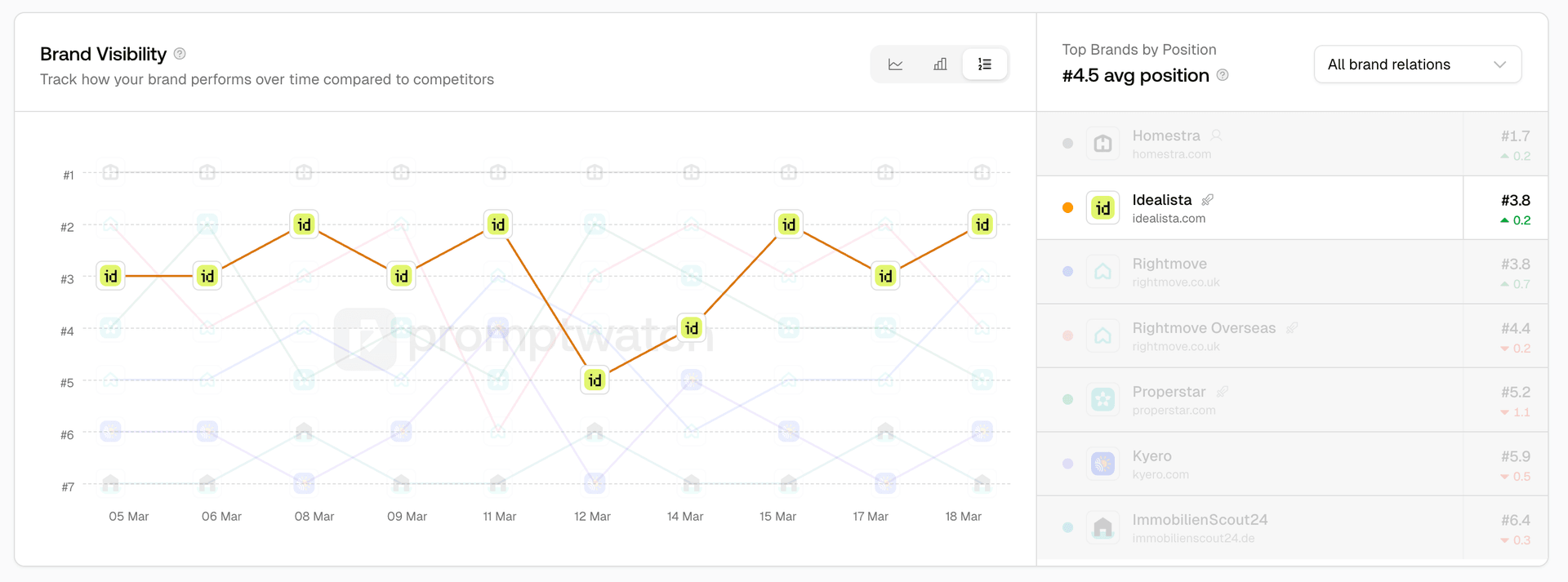Image resolution: width=1568 pixels, height=582 pixels.
Task: Click the Idealista brand logo icon
Action: pyautogui.click(x=1102, y=207)
